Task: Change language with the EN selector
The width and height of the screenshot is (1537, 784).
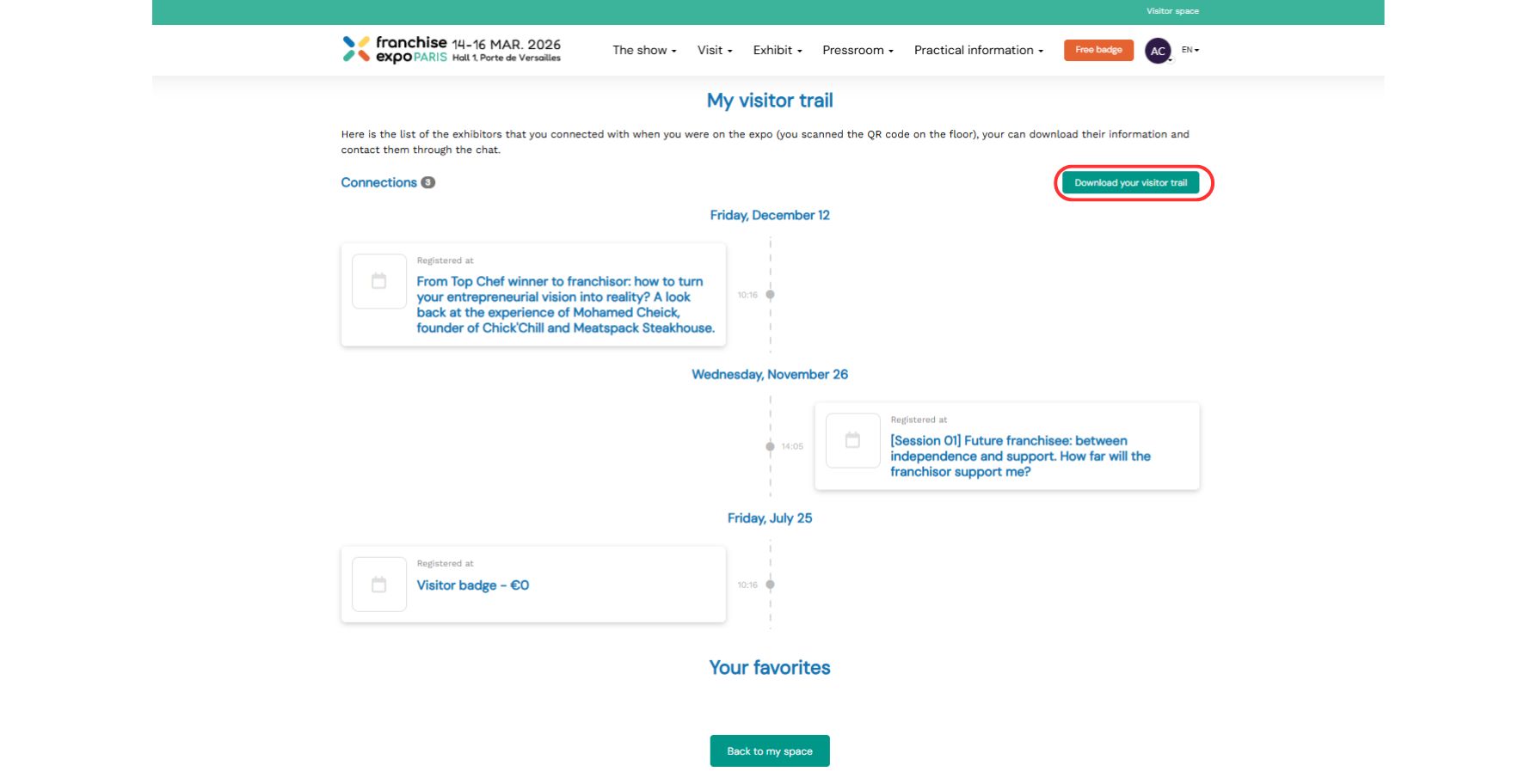Action: pos(1190,50)
